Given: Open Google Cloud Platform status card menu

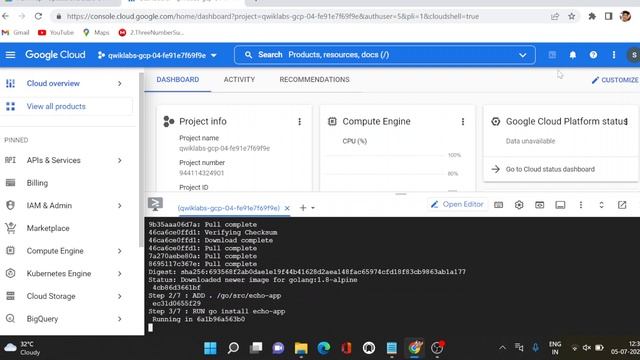Looking at the screenshot, I should point(626,122).
